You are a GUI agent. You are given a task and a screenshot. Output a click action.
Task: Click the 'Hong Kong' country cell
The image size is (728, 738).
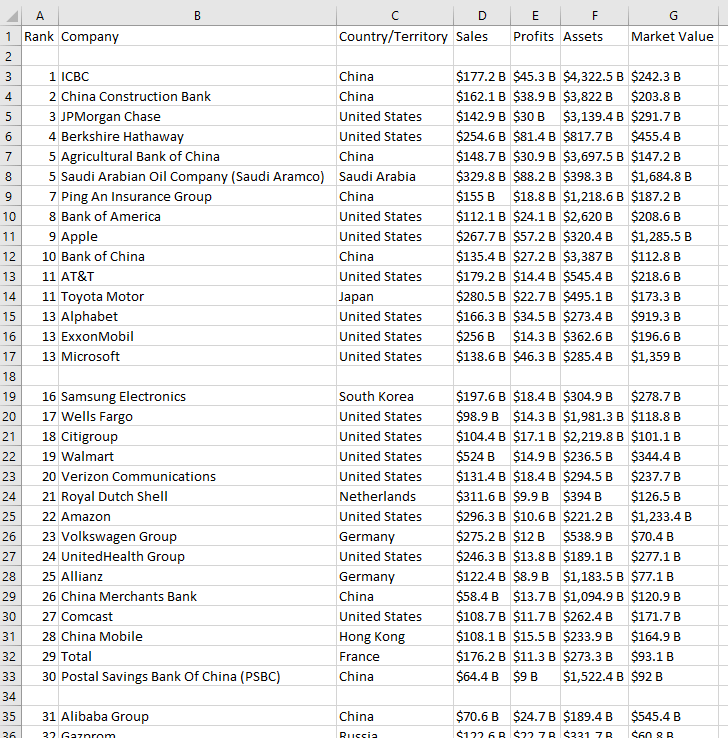click(x=395, y=636)
